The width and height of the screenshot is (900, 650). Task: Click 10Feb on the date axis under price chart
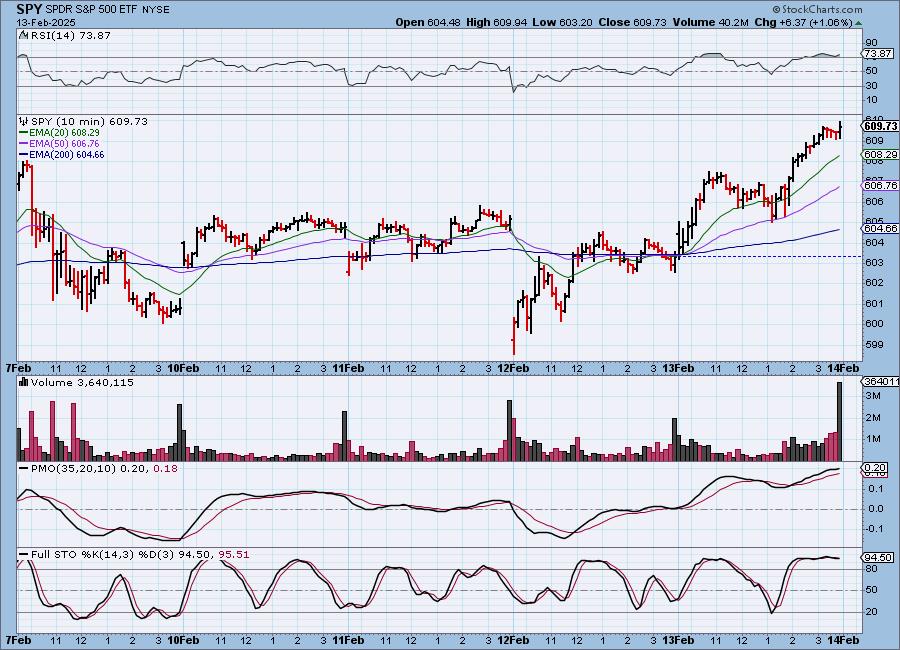183,368
